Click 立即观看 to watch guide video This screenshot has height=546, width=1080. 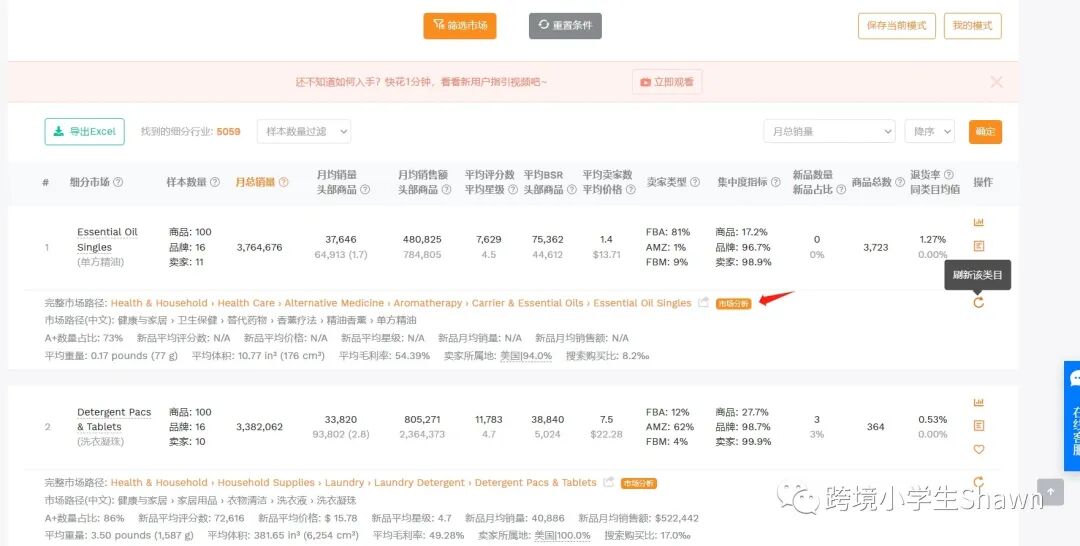667,82
